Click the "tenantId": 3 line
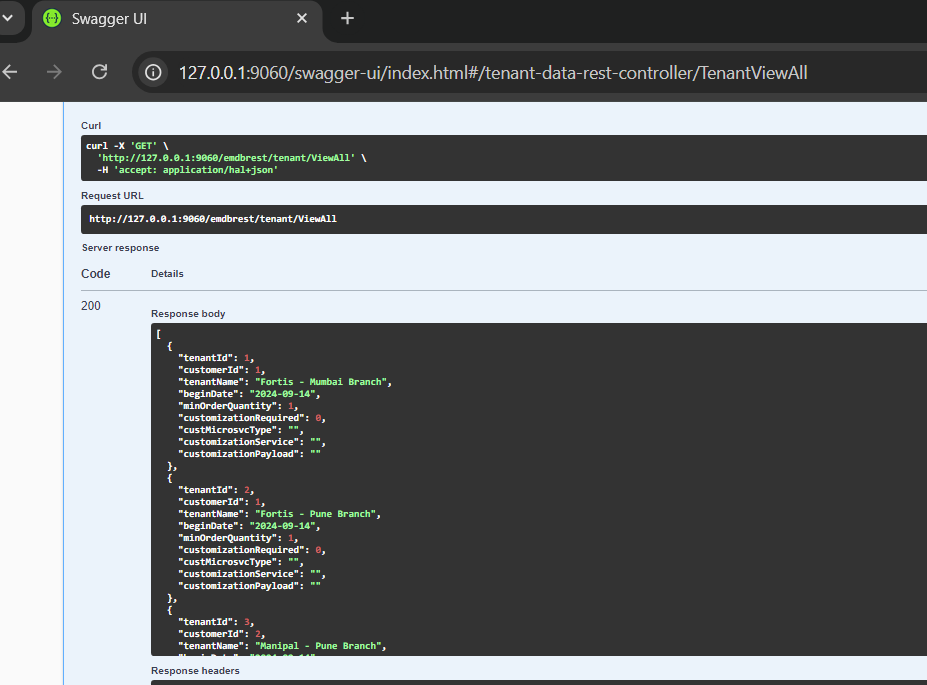Screen dimensions: 927x685 [x=216, y=622]
